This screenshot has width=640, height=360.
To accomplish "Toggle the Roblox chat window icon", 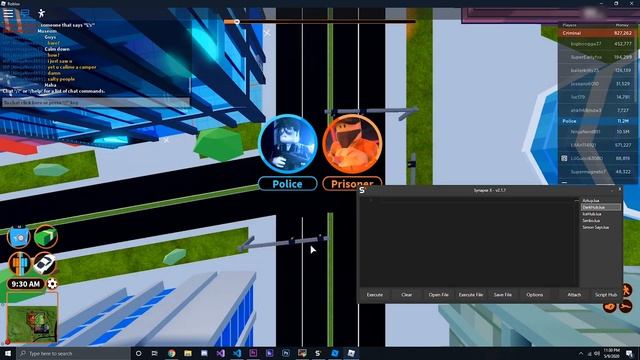I will (25, 13).
